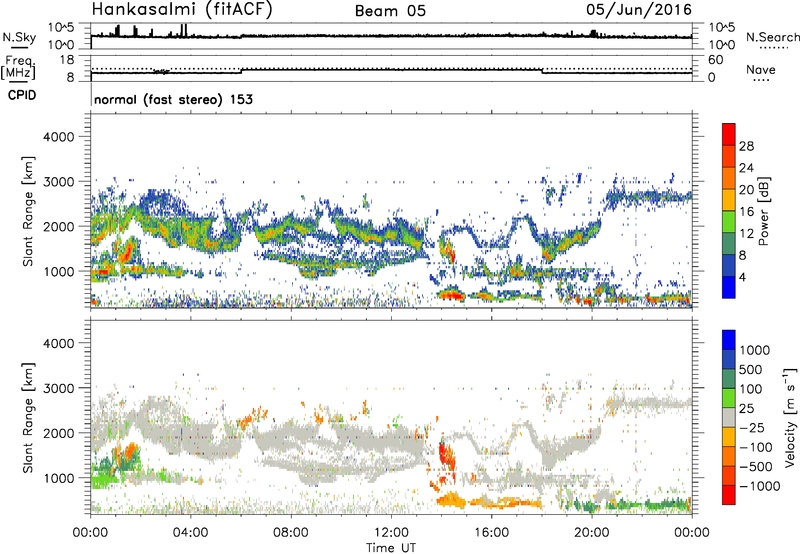Click the 04:00 time axis tick
Image resolution: width=800 pixels, height=554 pixels.
tap(191, 533)
